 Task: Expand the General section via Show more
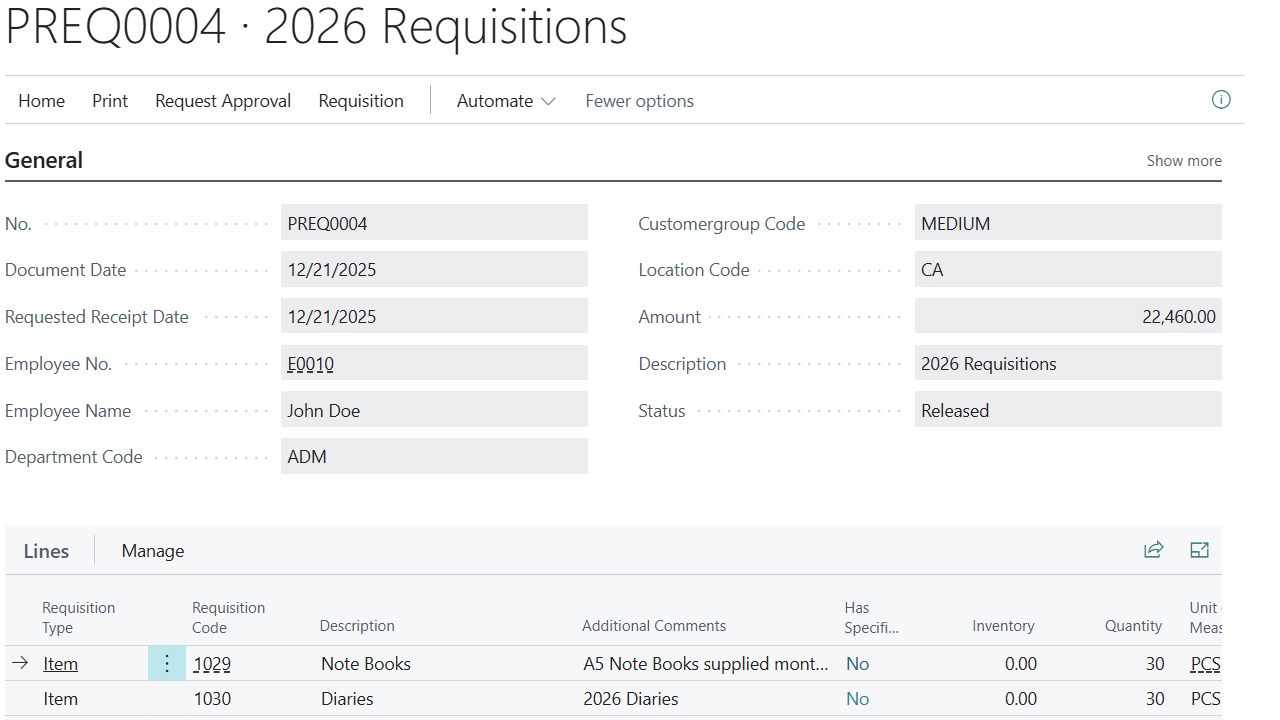[x=1184, y=160]
